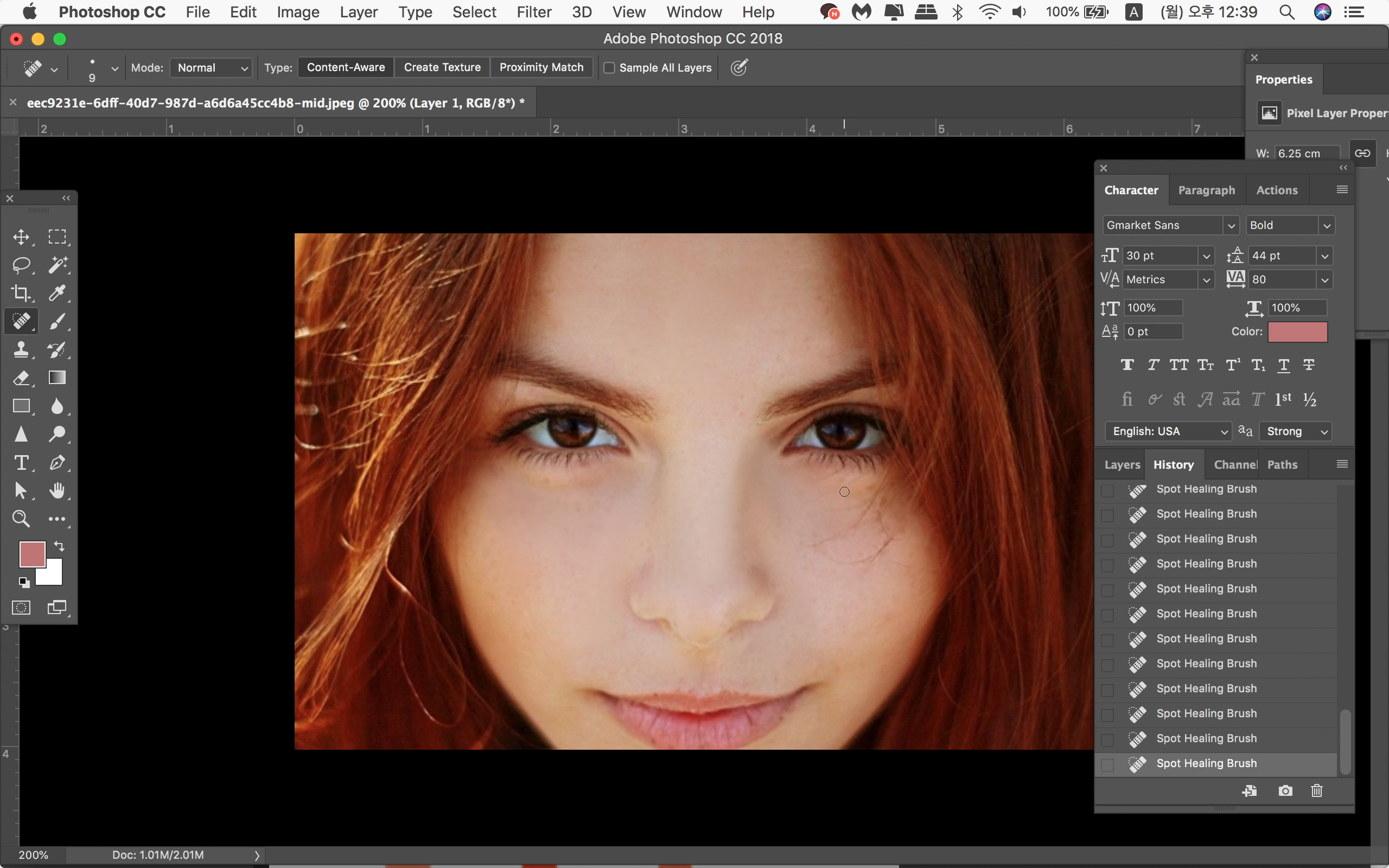The image size is (1389, 868).
Task: Switch to the Layers tab
Action: coord(1122,465)
